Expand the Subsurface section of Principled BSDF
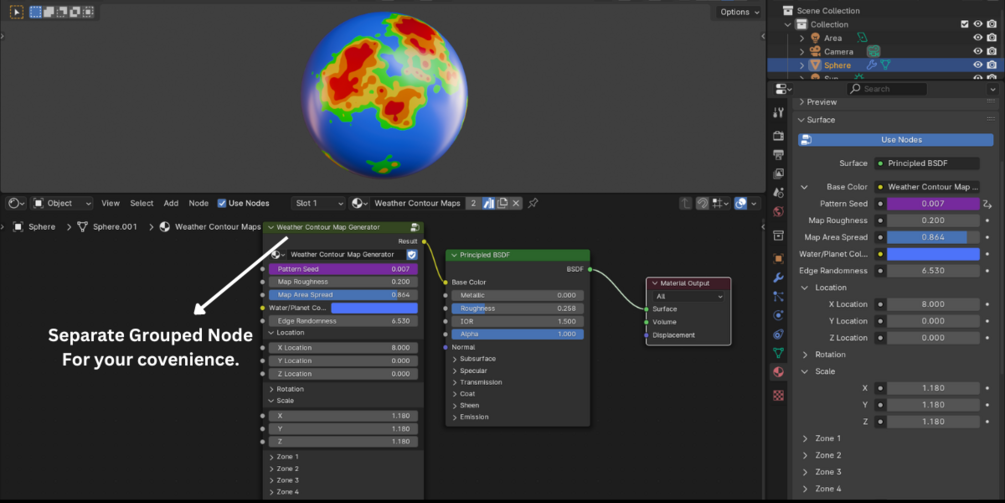1005x503 pixels. tap(455, 359)
